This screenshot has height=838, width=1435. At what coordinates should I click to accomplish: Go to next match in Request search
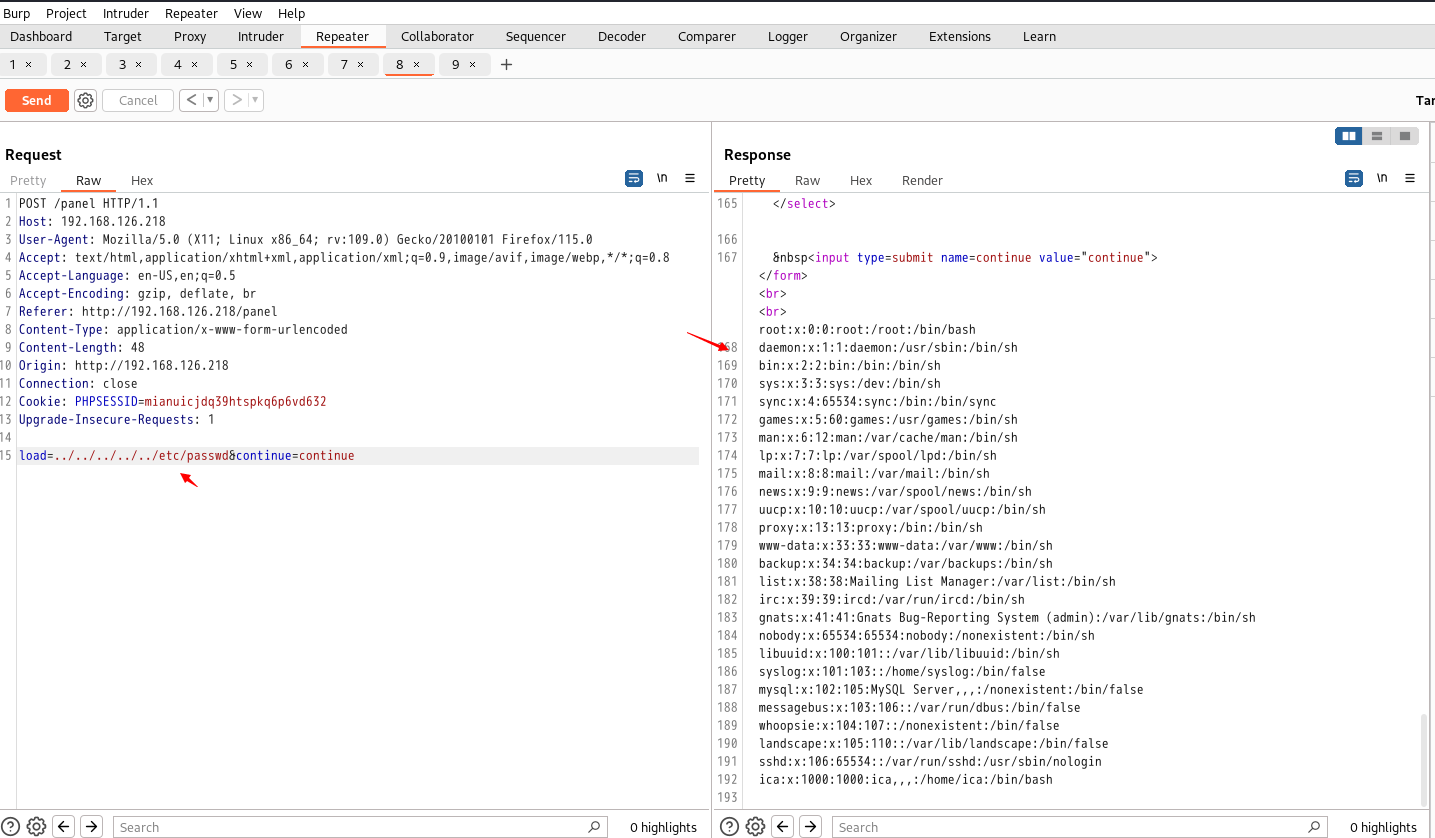coord(91,826)
